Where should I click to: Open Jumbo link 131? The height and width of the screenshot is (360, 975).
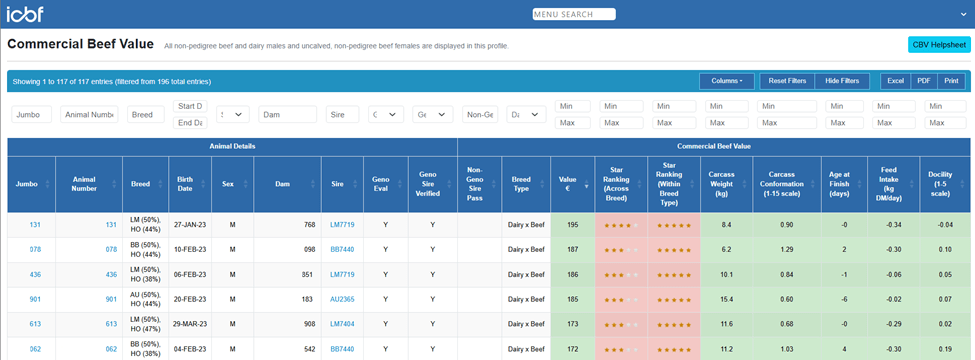35,225
